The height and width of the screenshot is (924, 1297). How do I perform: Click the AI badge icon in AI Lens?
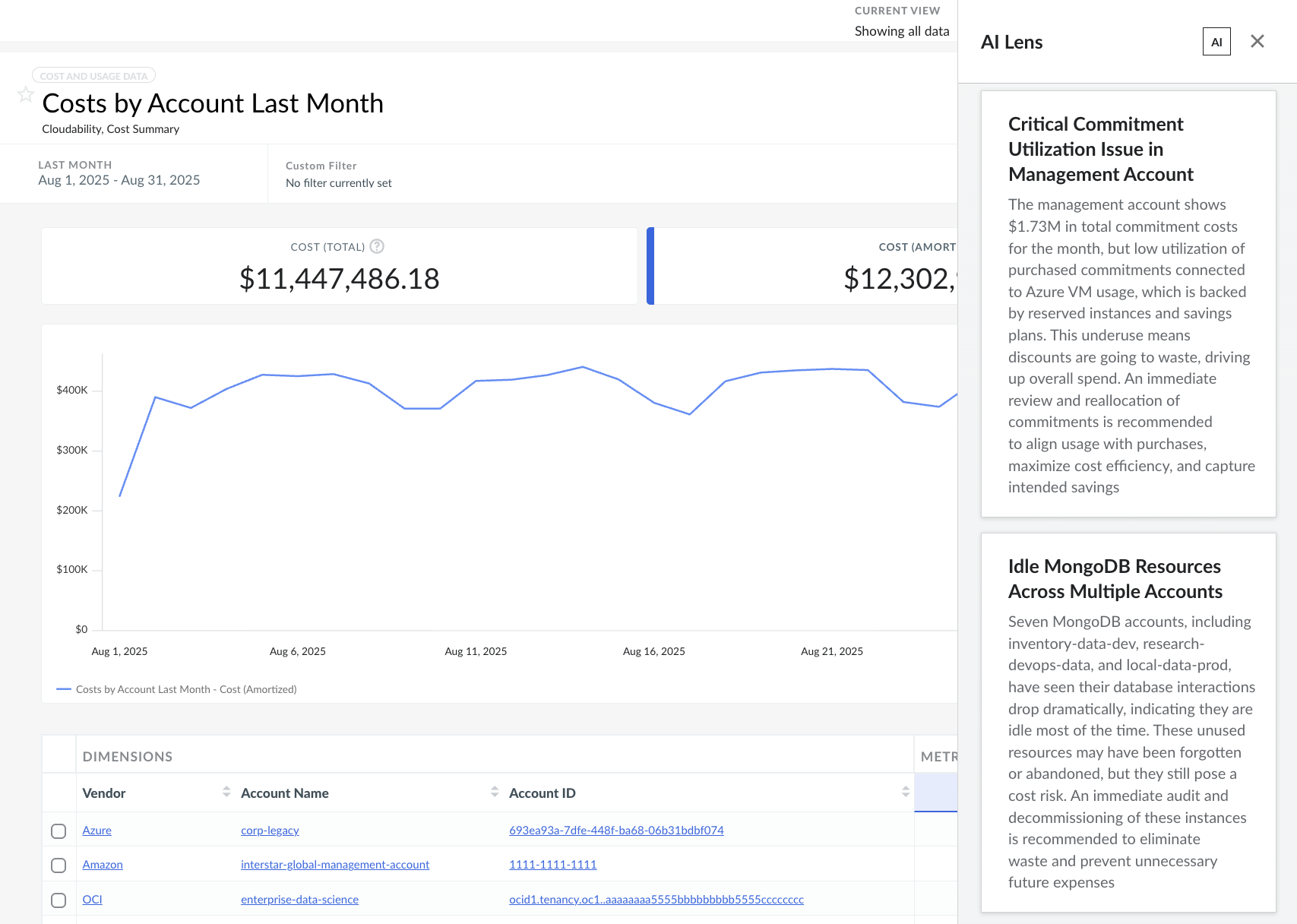pyautogui.click(x=1216, y=42)
